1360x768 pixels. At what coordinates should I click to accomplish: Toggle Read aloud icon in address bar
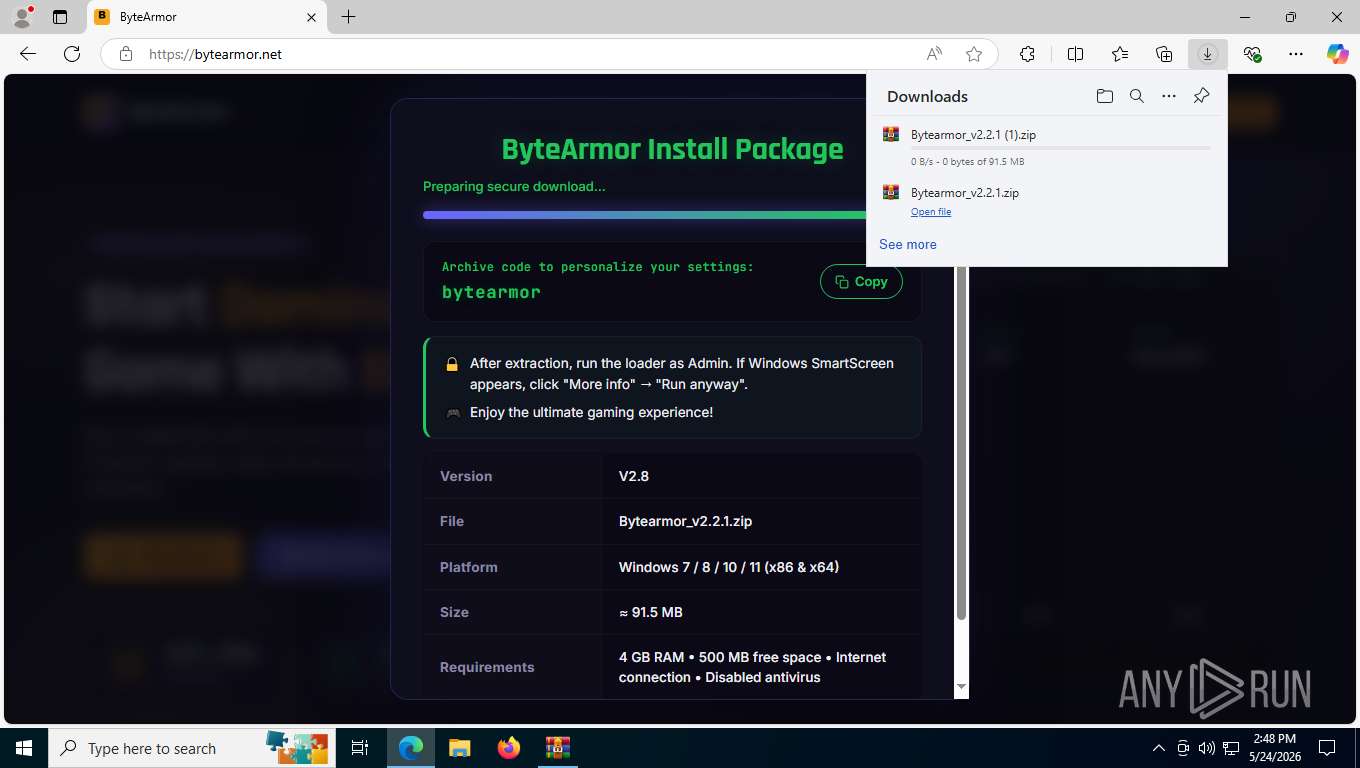934,54
